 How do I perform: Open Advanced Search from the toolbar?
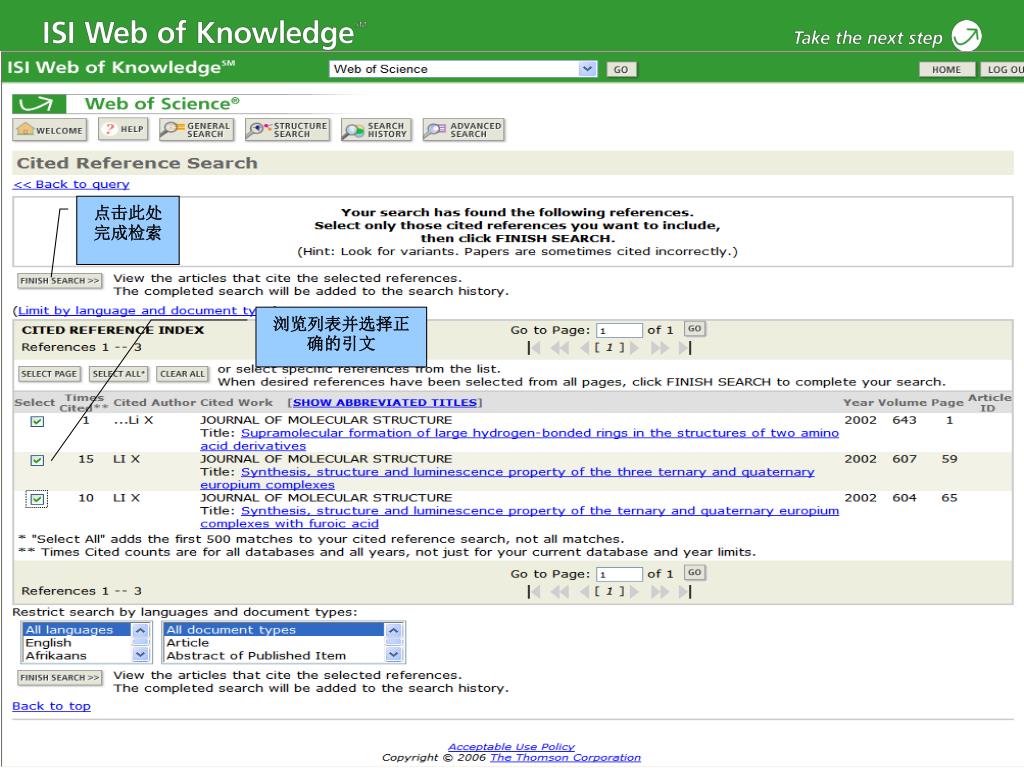coord(464,129)
